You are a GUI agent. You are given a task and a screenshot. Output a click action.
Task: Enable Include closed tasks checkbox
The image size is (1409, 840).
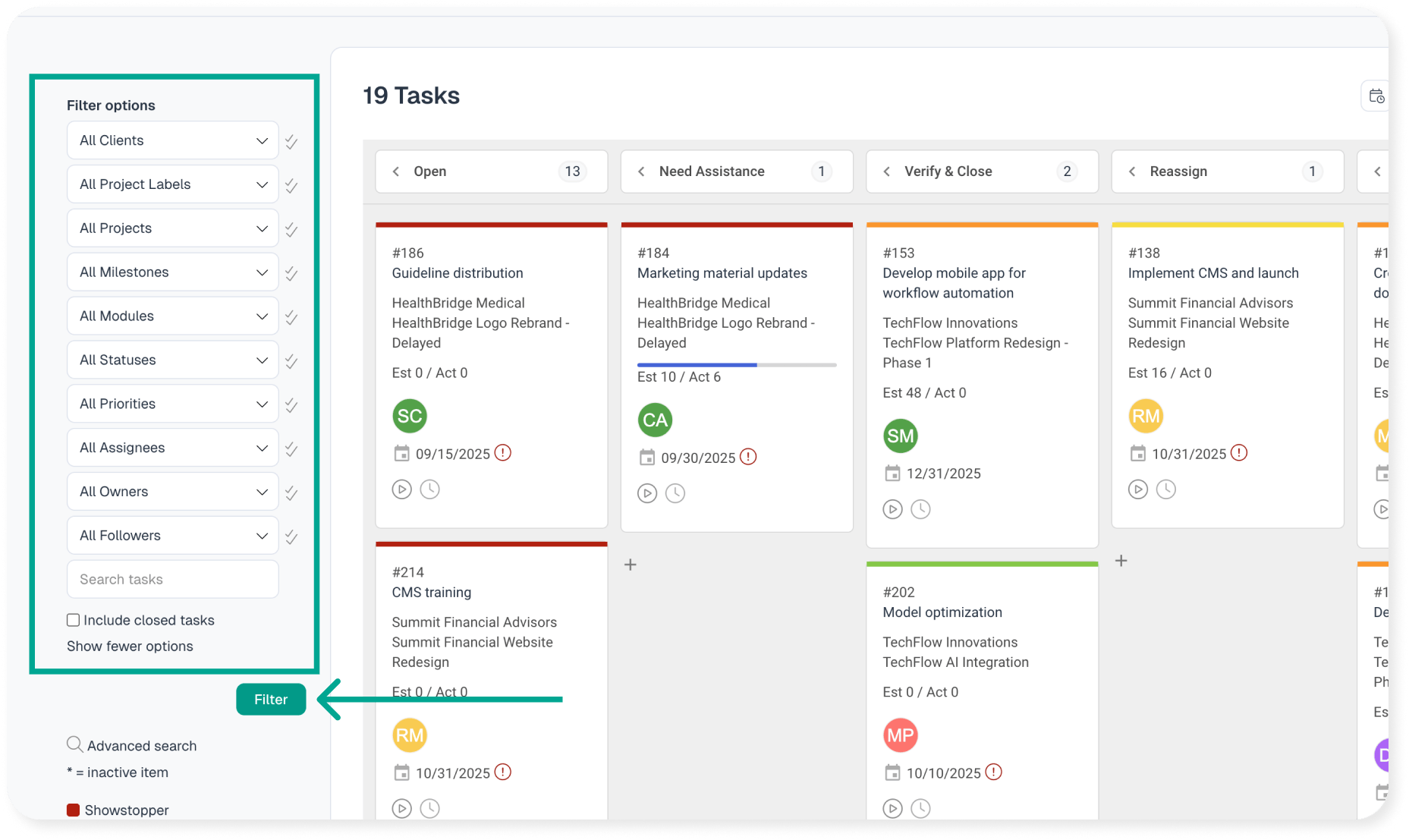click(x=74, y=620)
